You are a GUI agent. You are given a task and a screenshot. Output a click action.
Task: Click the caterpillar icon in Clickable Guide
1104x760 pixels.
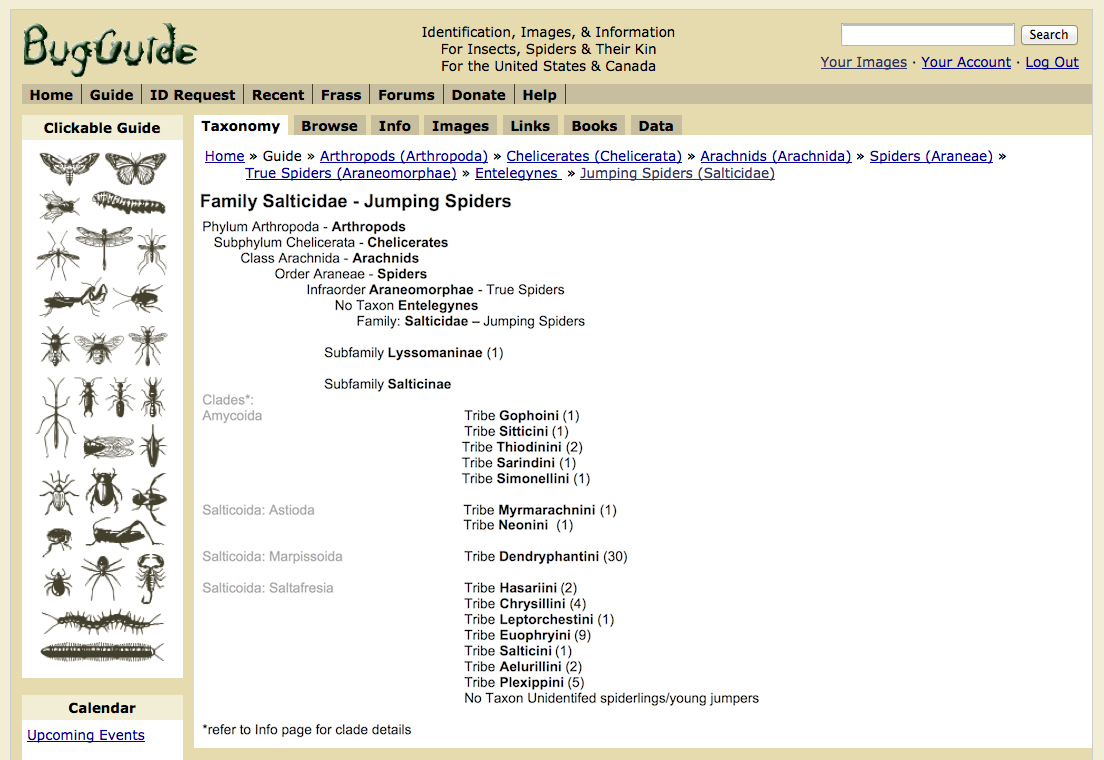129,203
